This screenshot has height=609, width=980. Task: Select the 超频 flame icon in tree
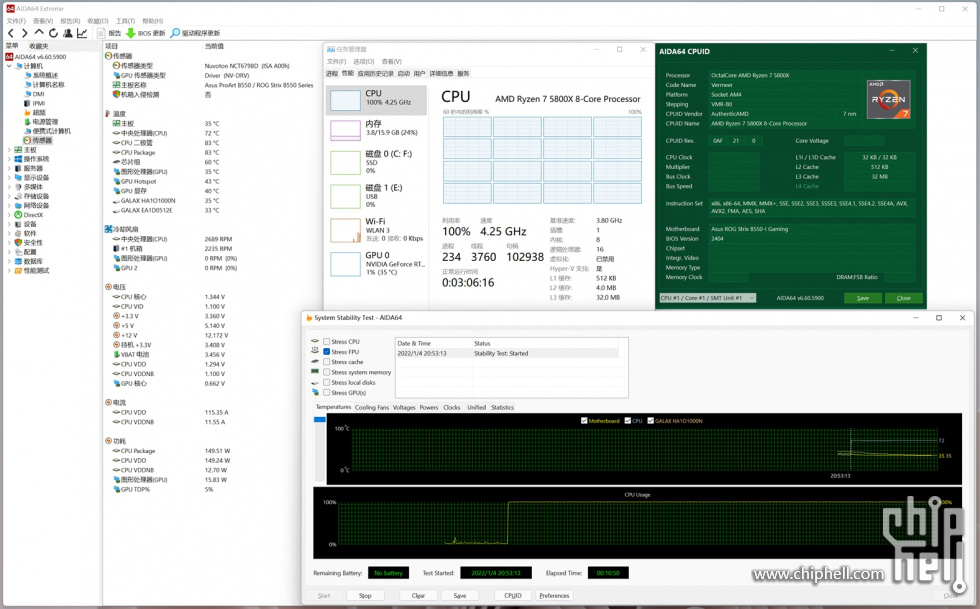pyautogui.click(x=27, y=113)
